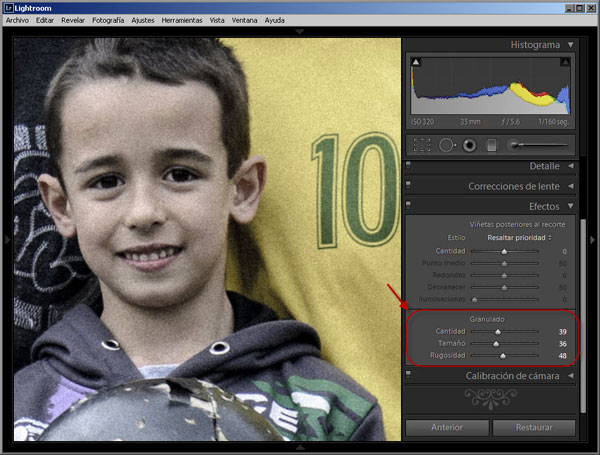This screenshot has width=600, height=455.
Task: Click the Rugosidad value 48
Action: click(x=562, y=356)
